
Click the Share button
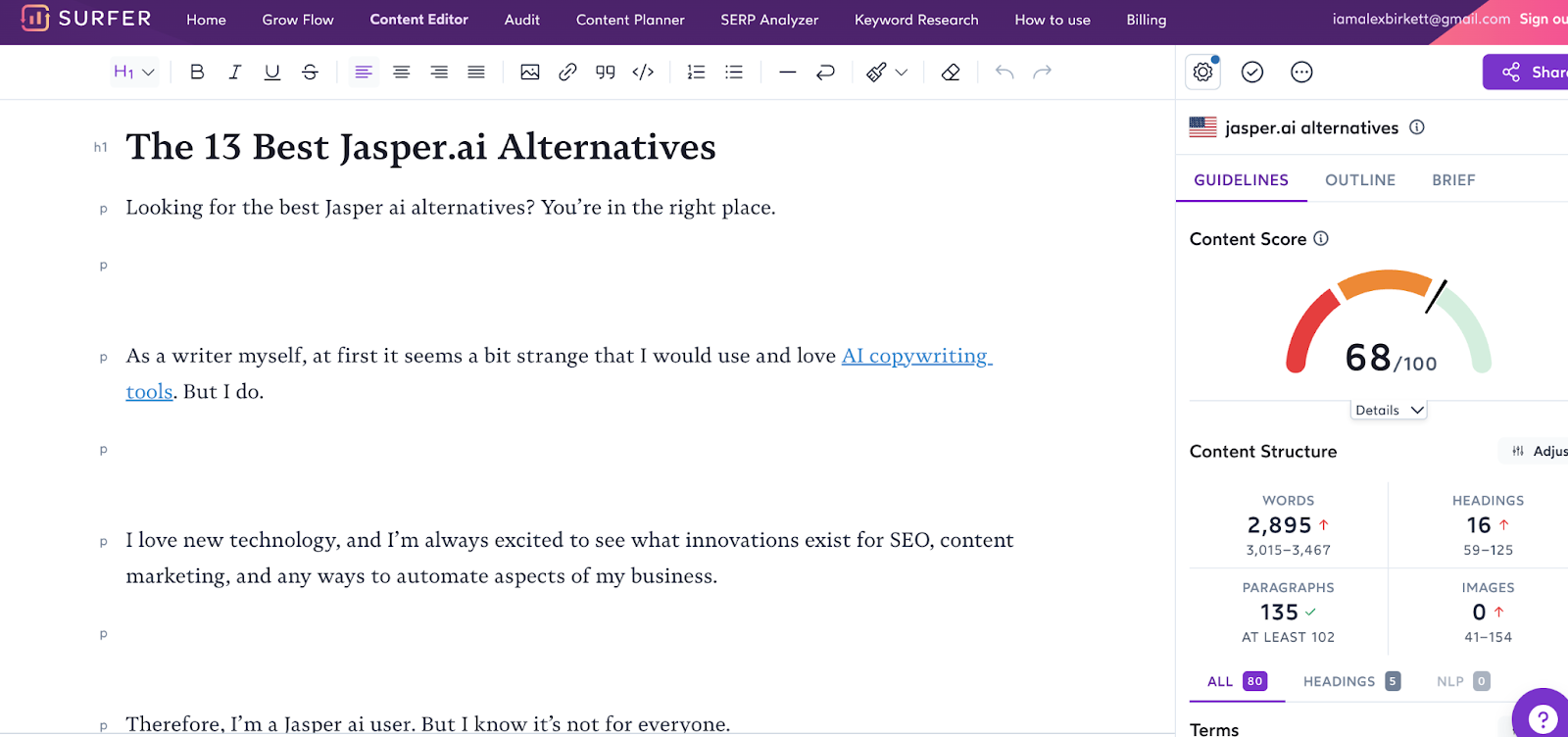point(1526,72)
